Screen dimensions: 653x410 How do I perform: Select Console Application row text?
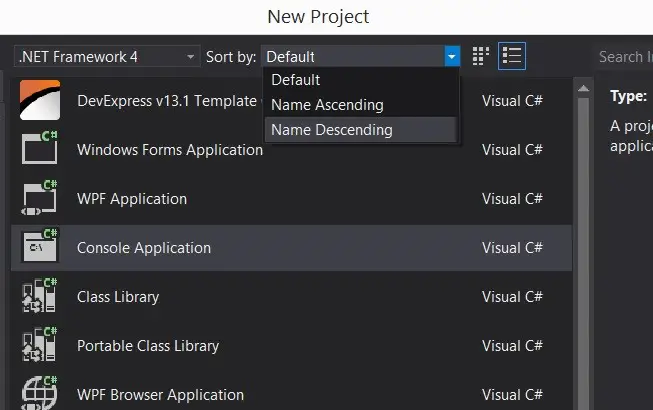click(144, 248)
